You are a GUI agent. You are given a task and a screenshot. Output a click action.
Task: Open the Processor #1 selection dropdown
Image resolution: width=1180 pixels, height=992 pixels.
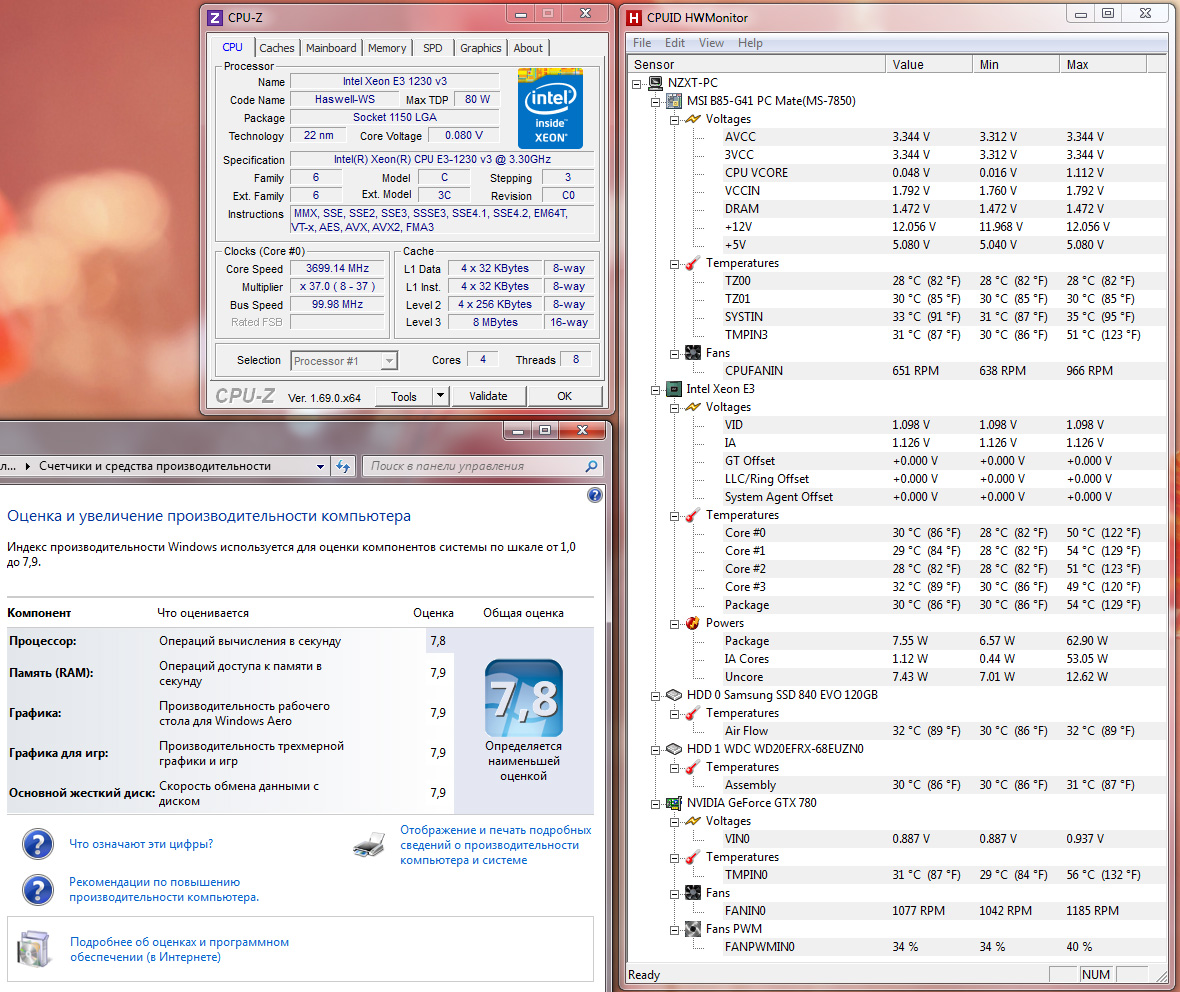388,361
